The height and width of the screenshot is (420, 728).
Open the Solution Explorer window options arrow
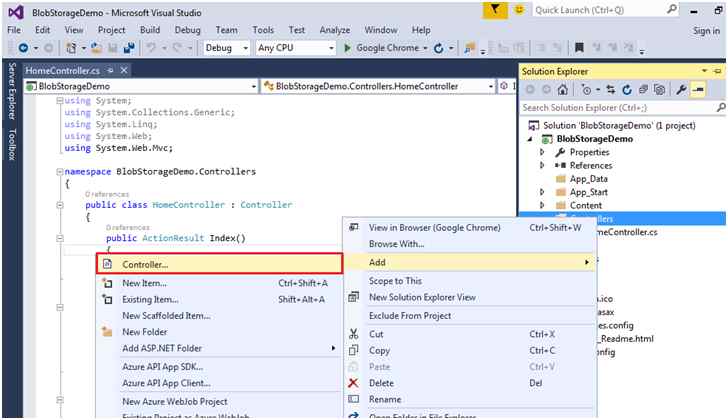(704, 71)
